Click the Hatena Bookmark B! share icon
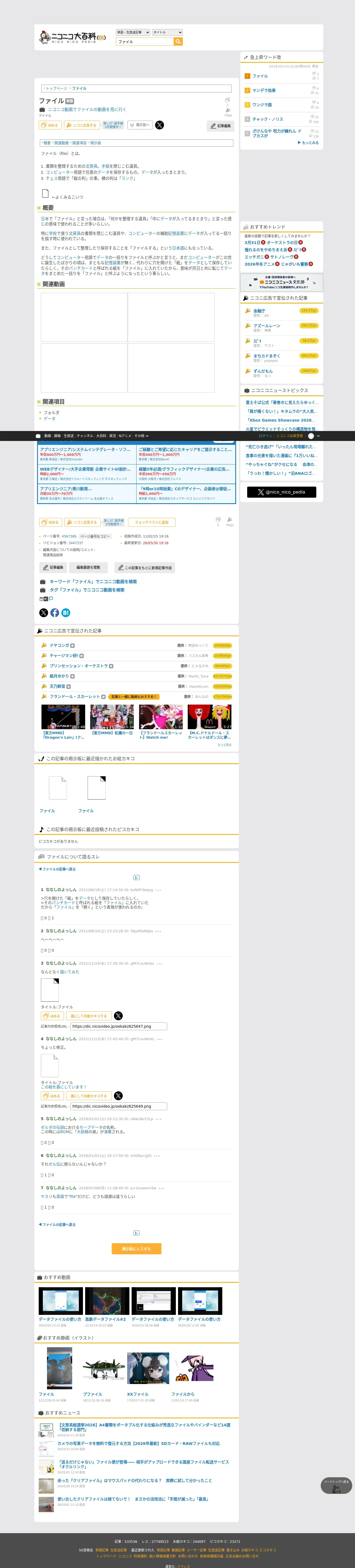 coord(66,613)
